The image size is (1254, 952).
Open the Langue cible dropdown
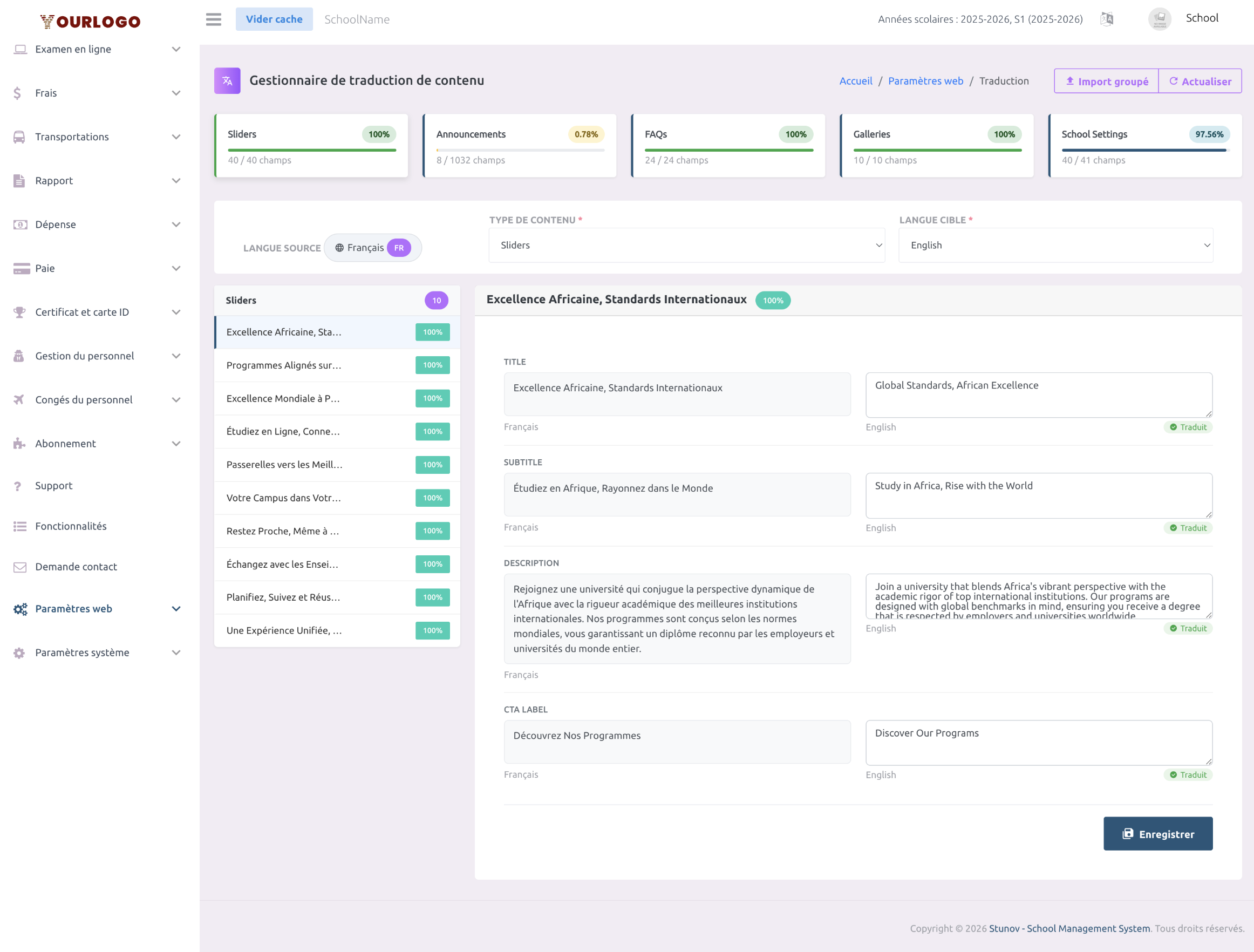point(1055,245)
